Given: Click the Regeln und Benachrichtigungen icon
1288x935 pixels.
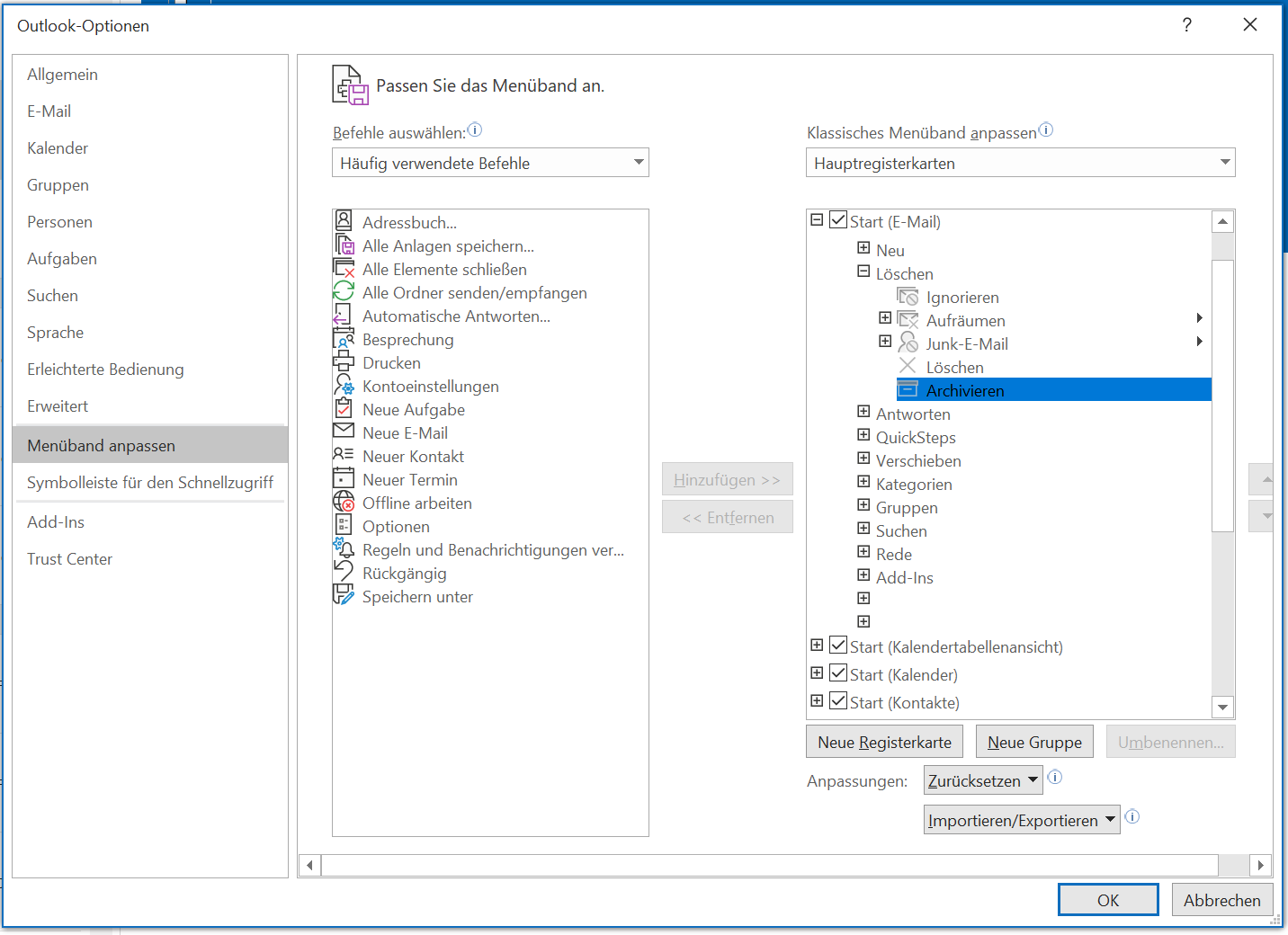Looking at the screenshot, I should [344, 548].
